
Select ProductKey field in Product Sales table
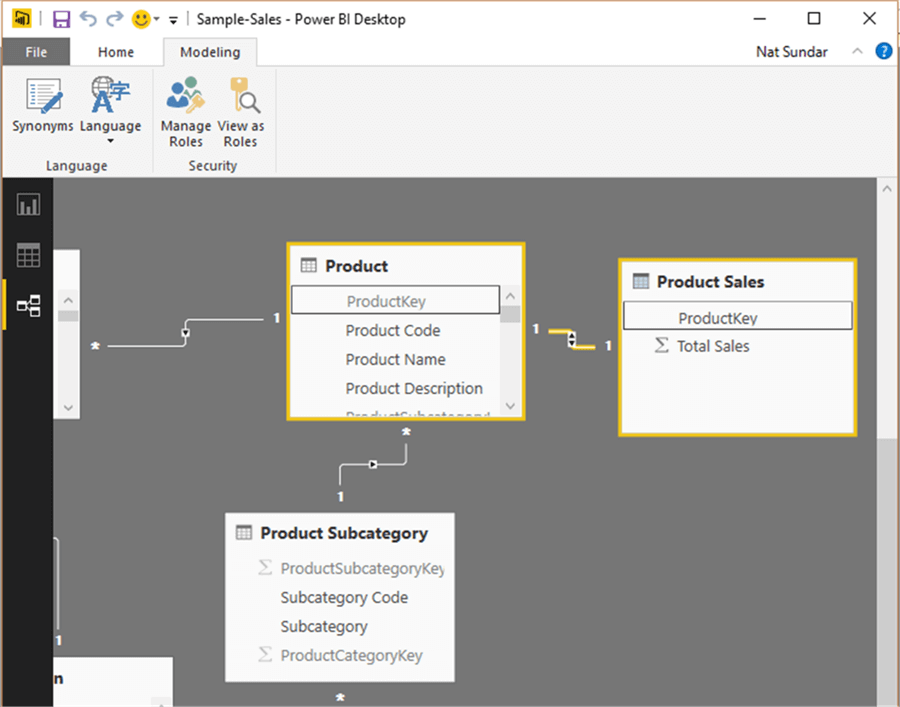click(x=738, y=316)
